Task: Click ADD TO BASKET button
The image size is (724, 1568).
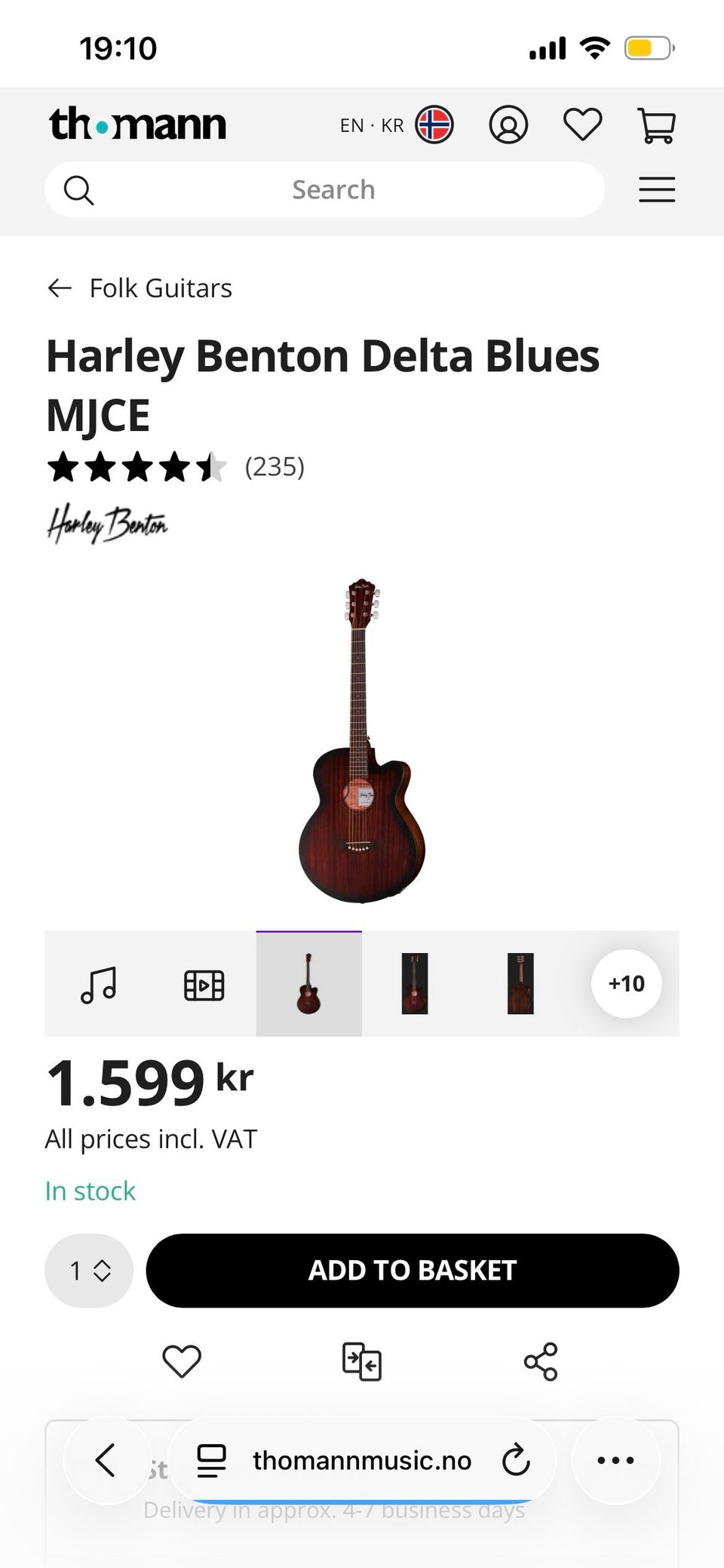Action: pos(413,1270)
